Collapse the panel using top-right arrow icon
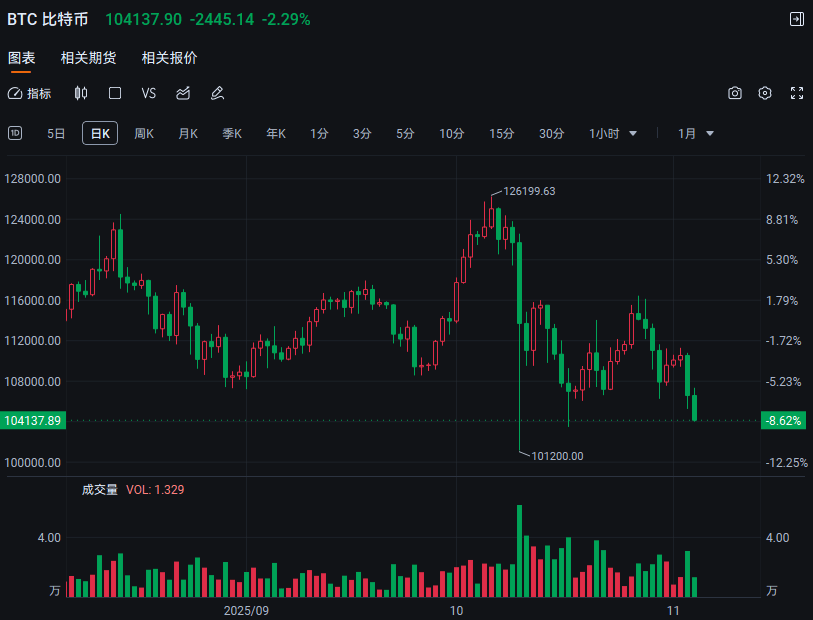Viewport: 813px width, 620px height. tap(796, 19)
